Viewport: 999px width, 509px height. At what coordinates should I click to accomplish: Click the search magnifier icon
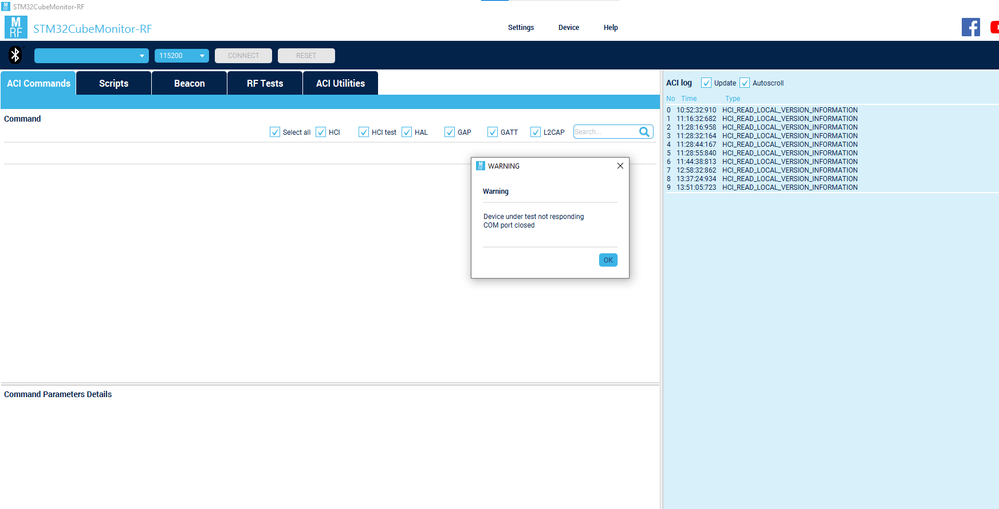click(644, 132)
